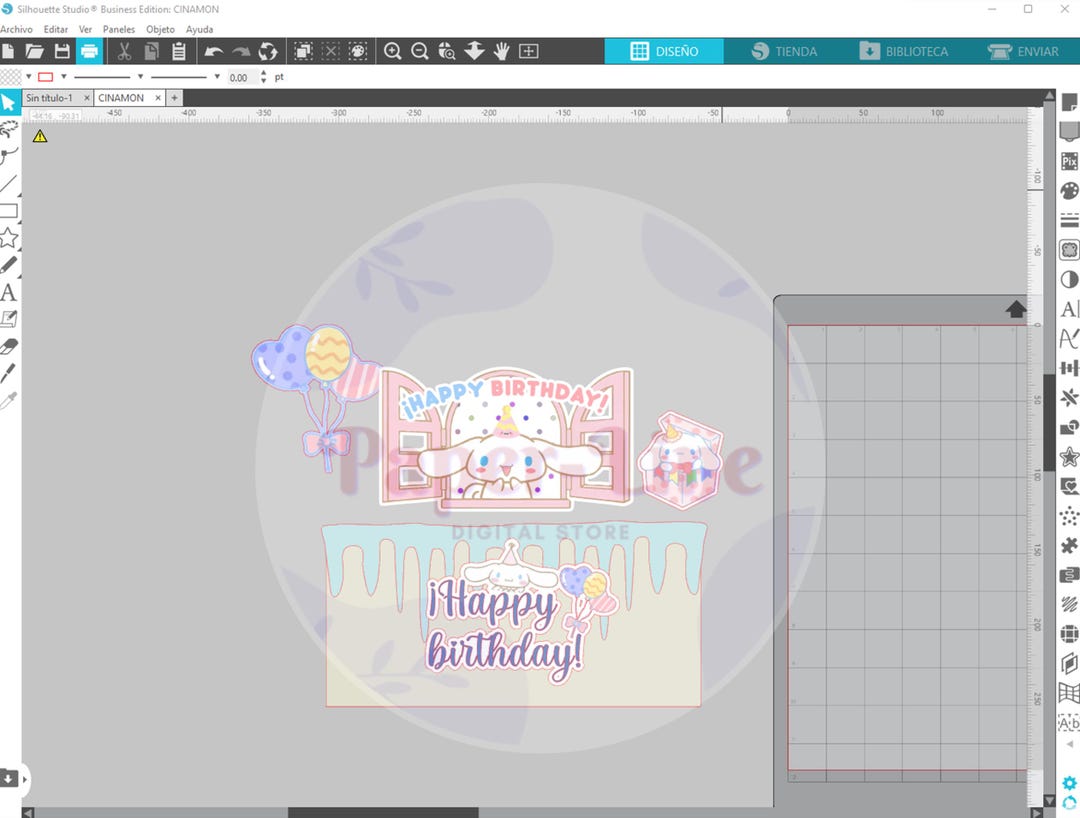
Task: Open the PixScan panel
Action: click(x=1069, y=161)
